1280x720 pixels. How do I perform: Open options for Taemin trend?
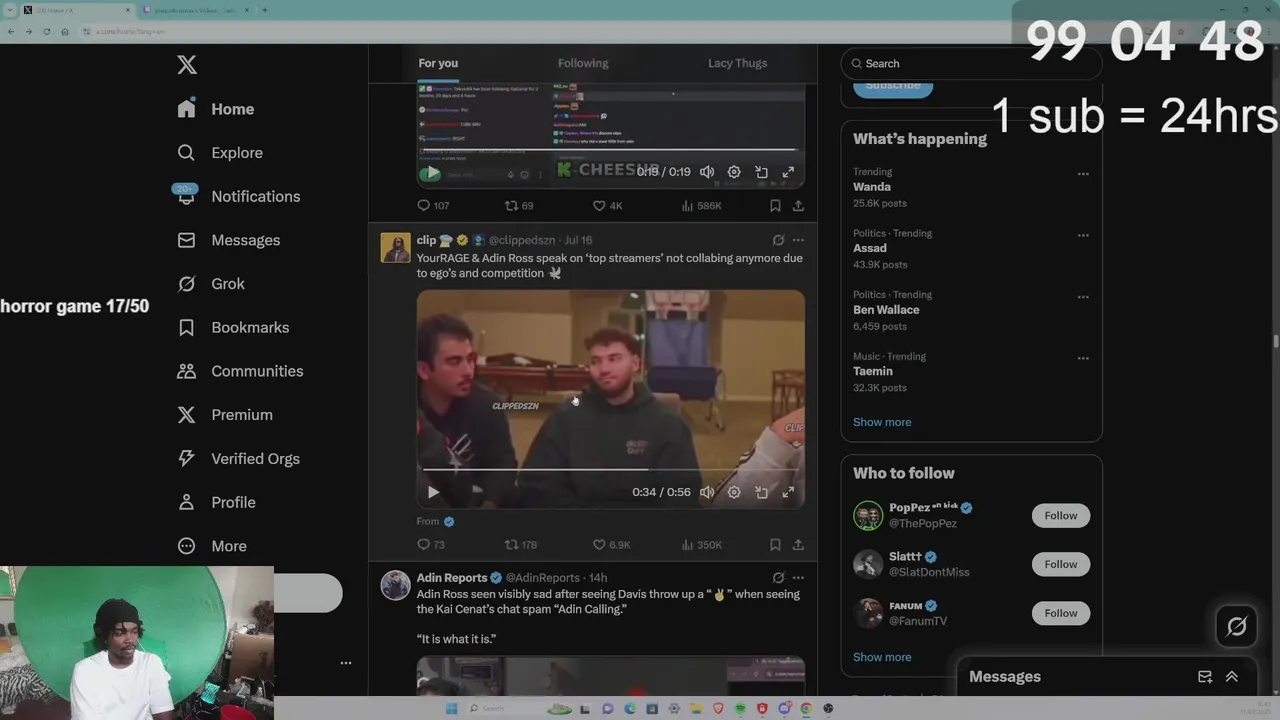click(1083, 358)
